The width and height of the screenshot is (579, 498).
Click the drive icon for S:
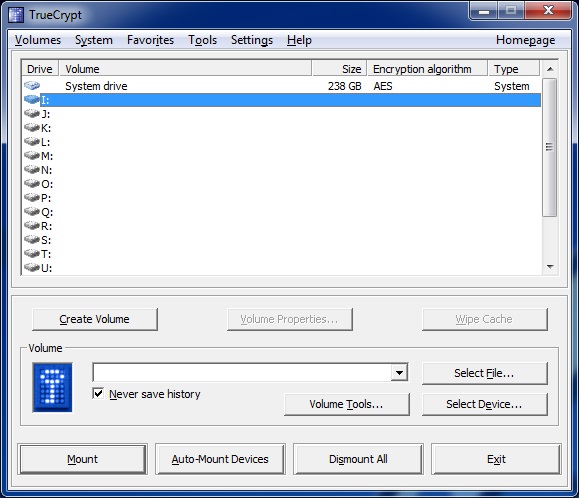pyautogui.click(x=32, y=240)
